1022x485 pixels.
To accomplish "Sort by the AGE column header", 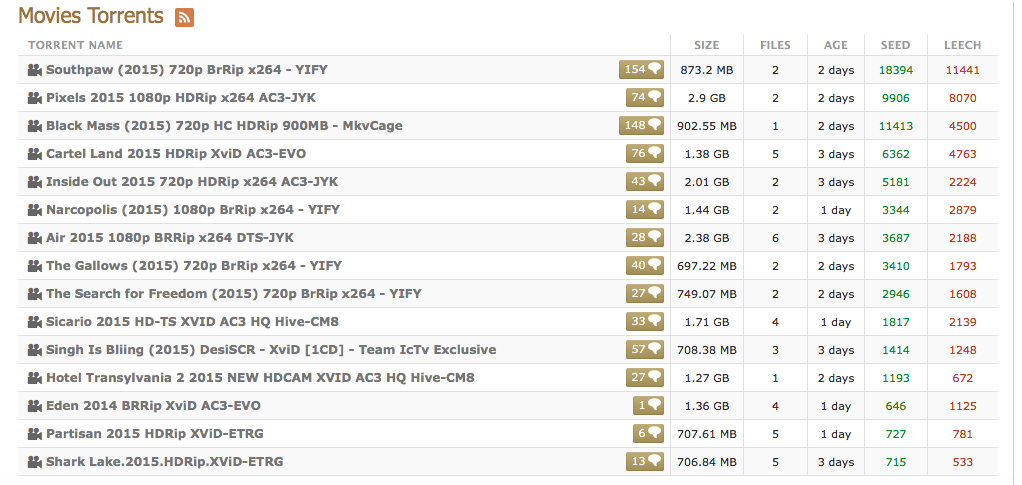I will click(835, 45).
